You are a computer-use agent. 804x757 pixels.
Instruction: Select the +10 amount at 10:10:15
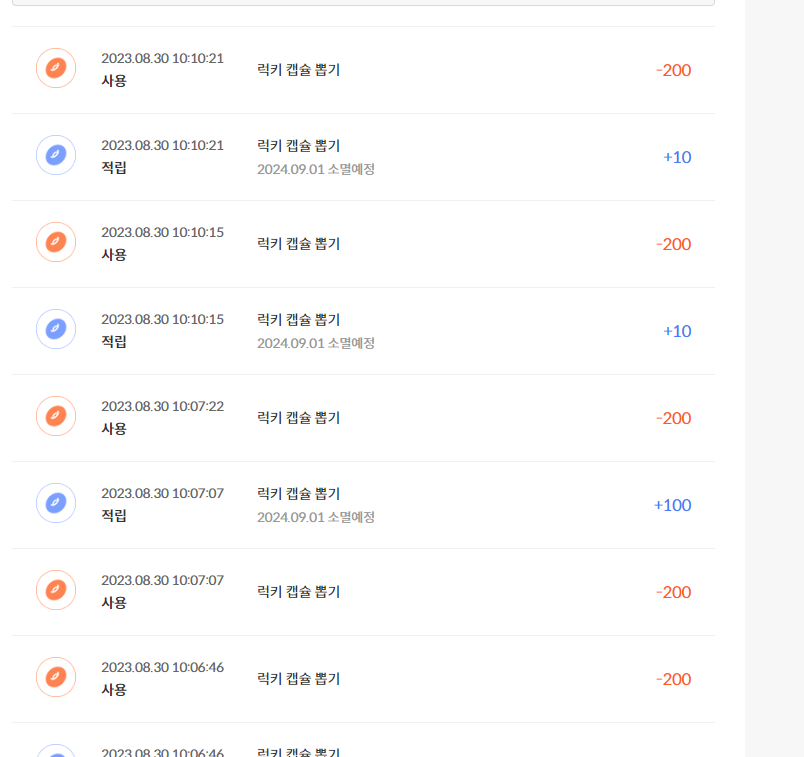[x=677, y=331]
